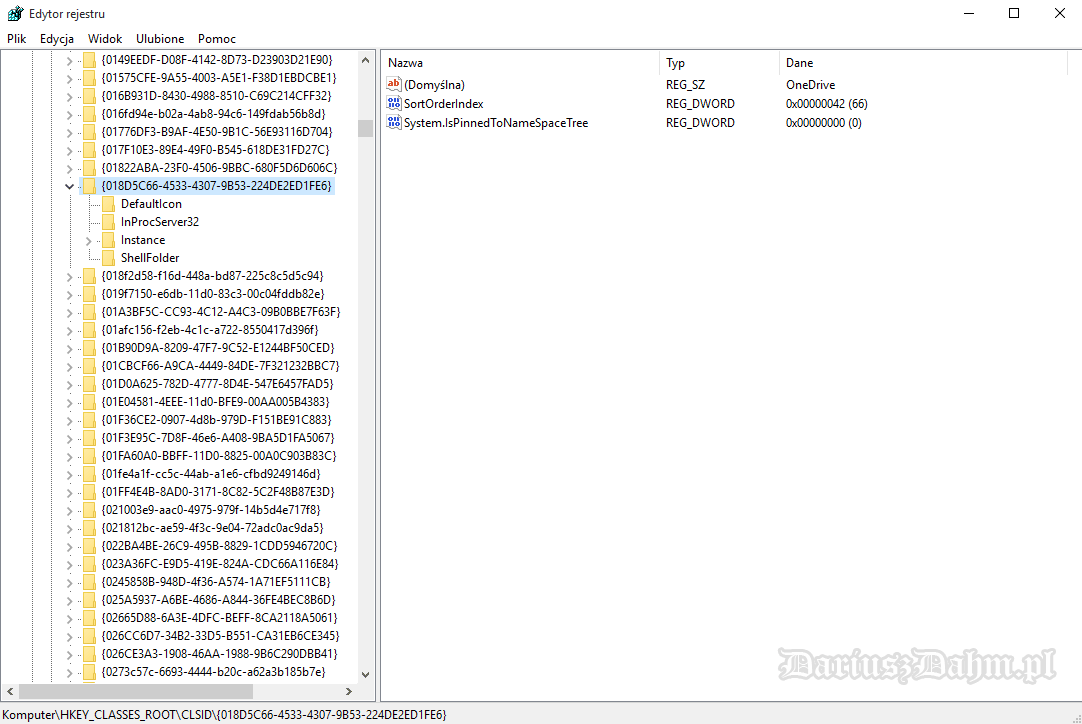Click tree scrollbar down arrow
The height and width of the screenshot is (724, 1082).
click(365, 674)
